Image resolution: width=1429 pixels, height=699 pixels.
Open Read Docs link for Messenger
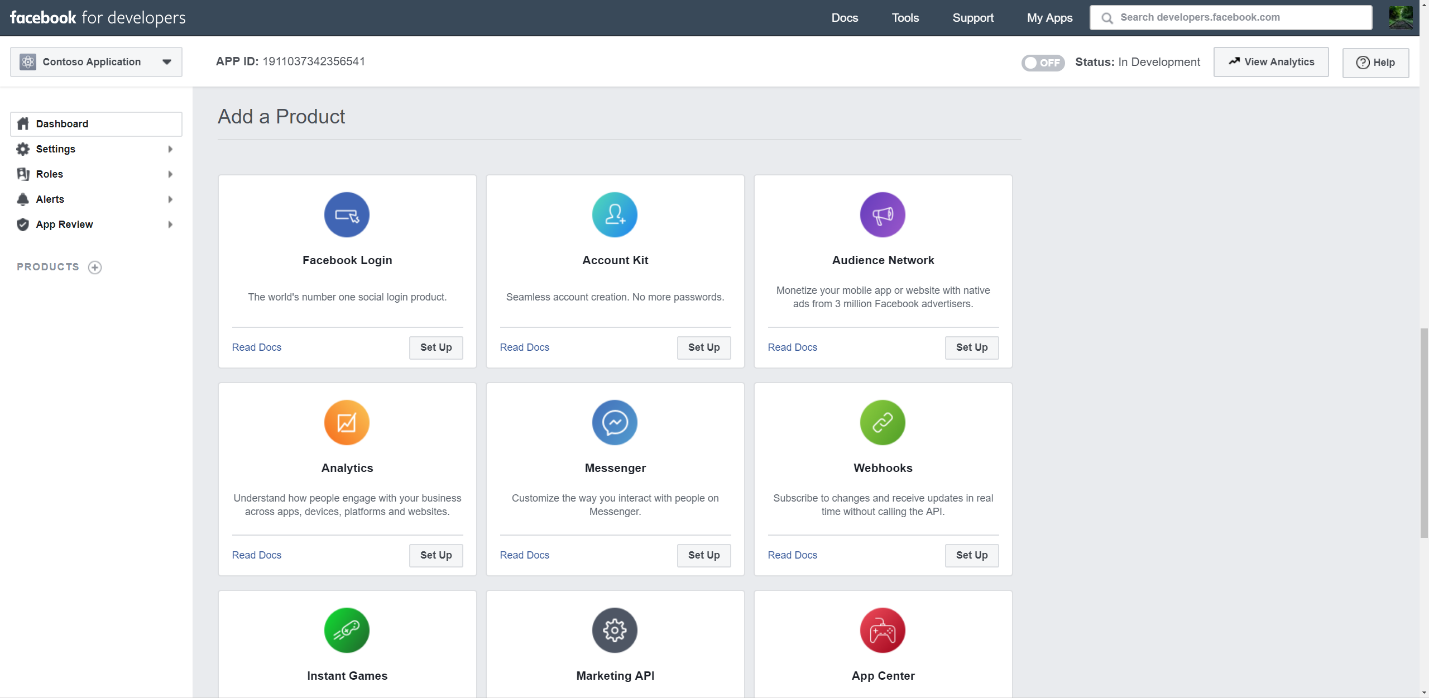(525, 555)
